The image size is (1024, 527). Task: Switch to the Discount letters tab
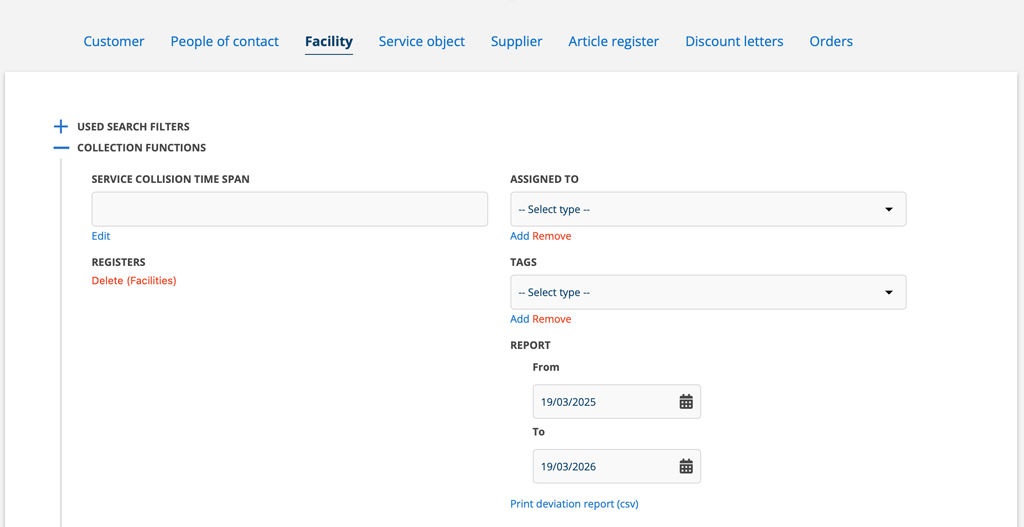[734, 41]
